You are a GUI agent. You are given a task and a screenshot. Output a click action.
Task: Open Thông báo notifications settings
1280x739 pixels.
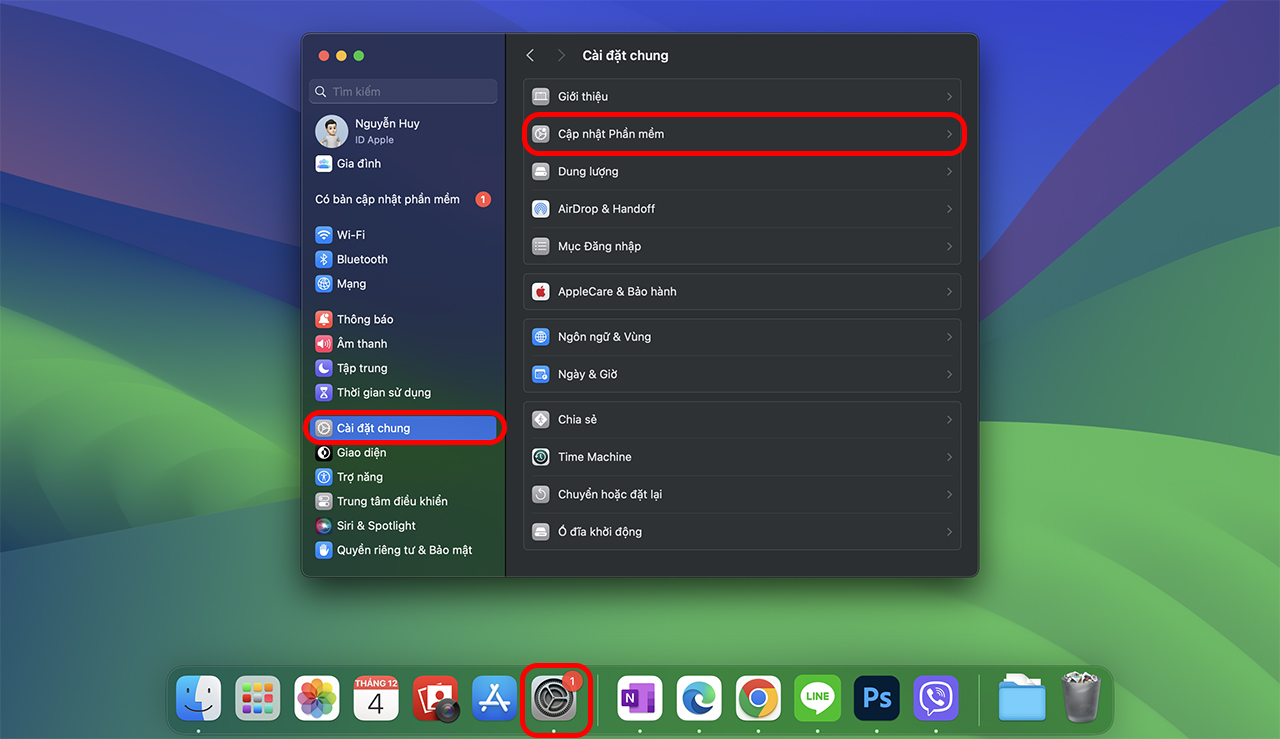pos(364,319)
